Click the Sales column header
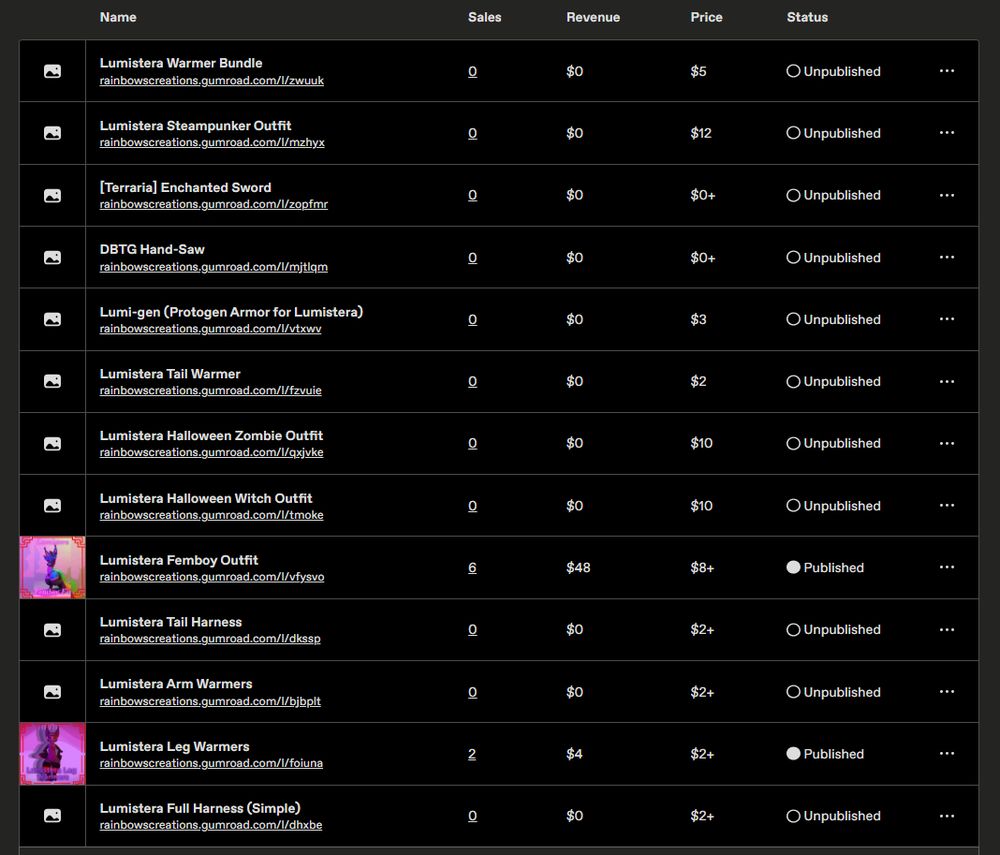The width and height of the screenshot is (1000, 855). pos(484,17)
